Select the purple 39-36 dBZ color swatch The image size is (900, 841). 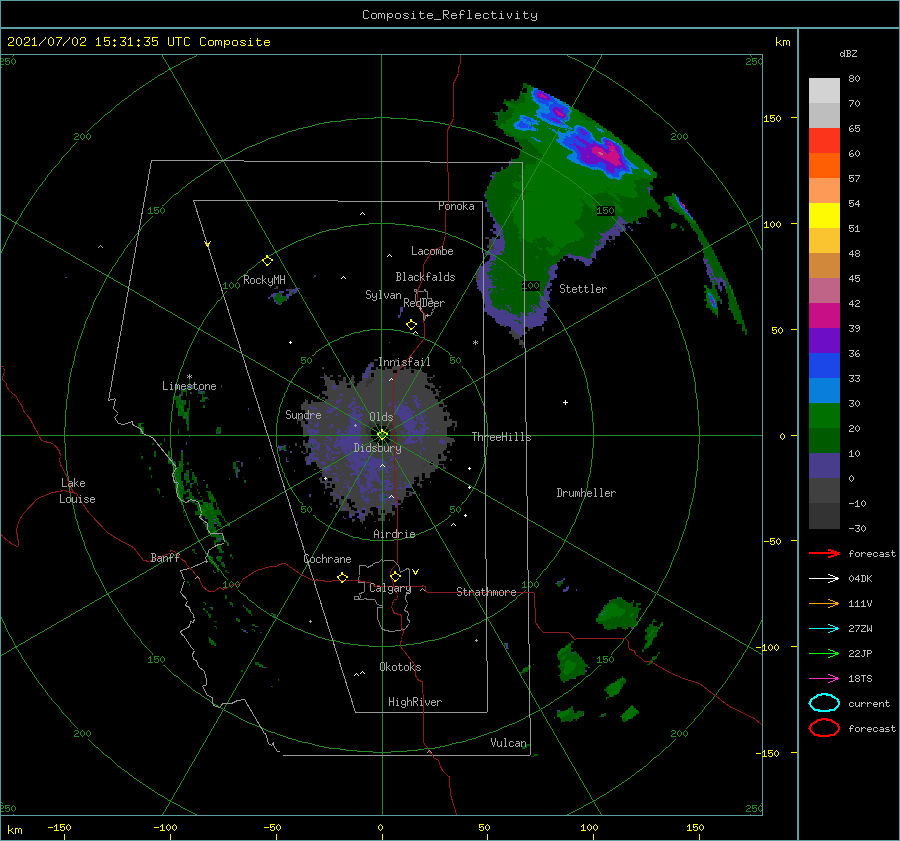[x=824, y=340]
